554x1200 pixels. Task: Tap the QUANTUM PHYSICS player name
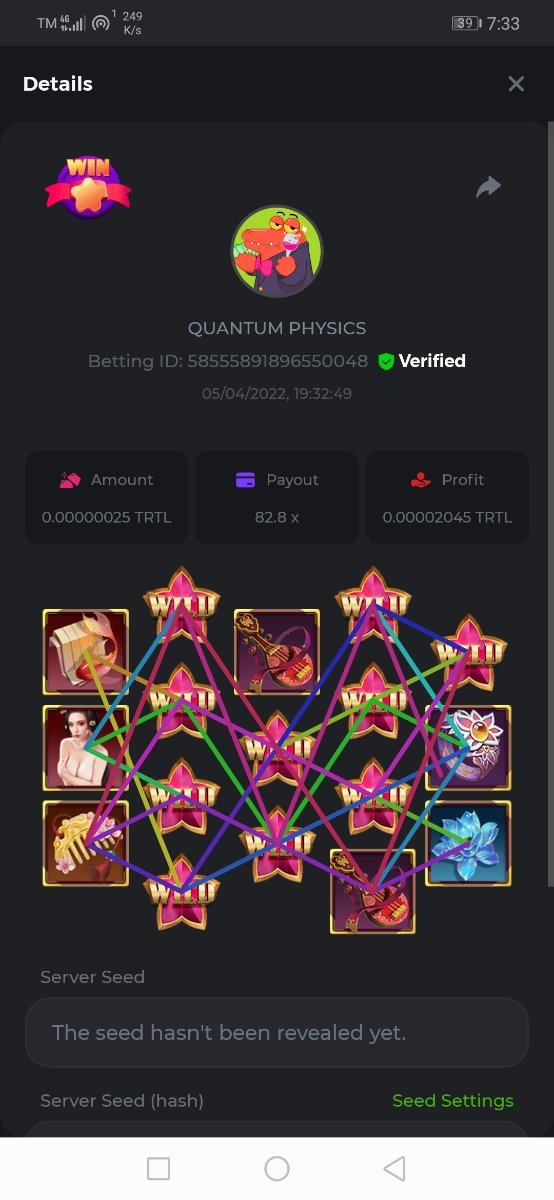coord(277,328)
